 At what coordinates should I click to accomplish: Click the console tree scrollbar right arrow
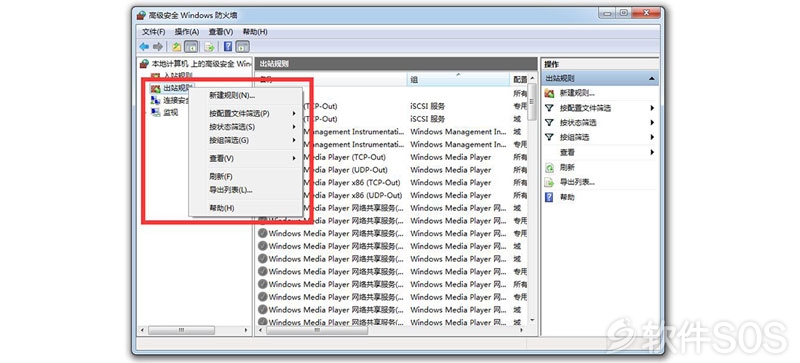coord(246,330)
